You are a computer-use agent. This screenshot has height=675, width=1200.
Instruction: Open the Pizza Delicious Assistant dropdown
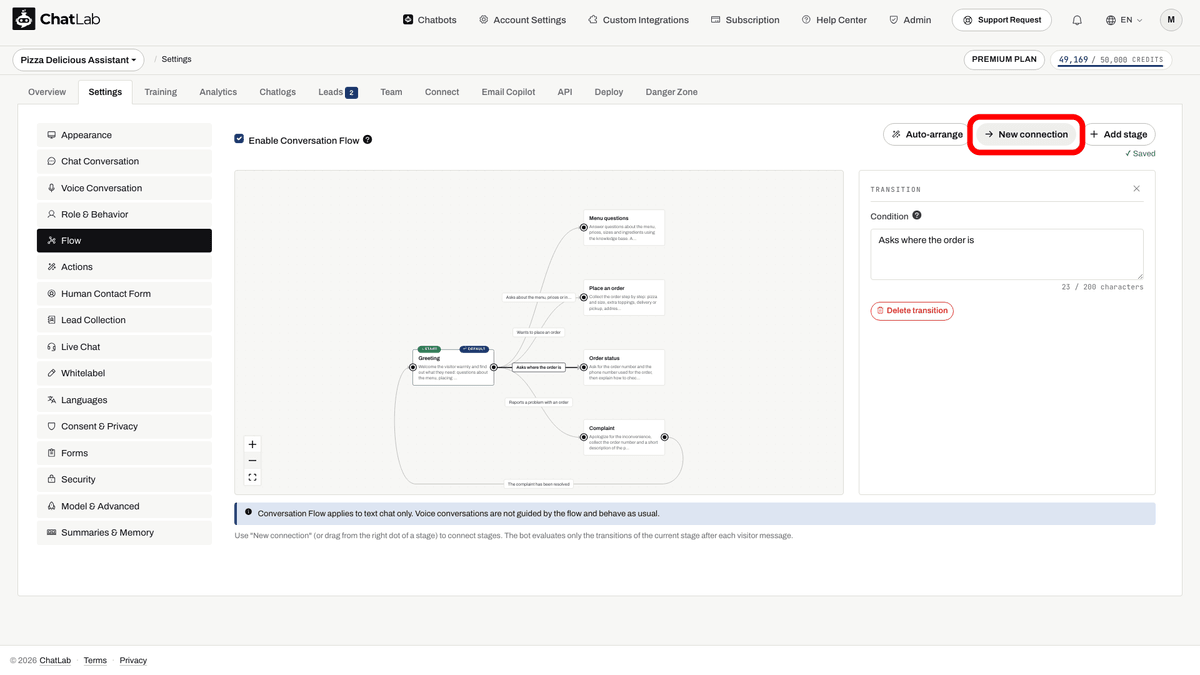[x=79, y=60]
